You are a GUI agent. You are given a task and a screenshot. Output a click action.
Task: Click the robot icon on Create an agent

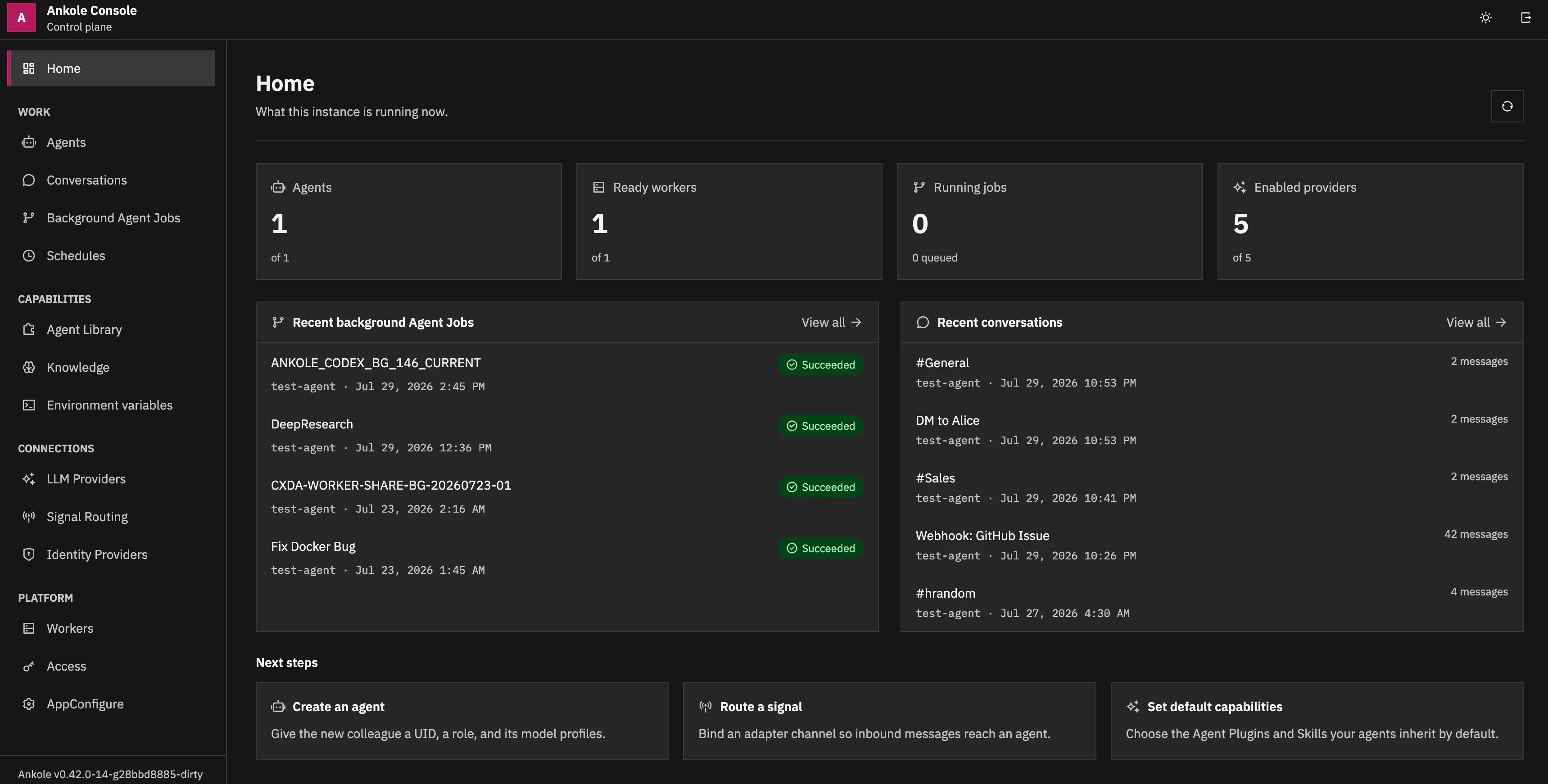pyautogui.click(x=278, y=707)
